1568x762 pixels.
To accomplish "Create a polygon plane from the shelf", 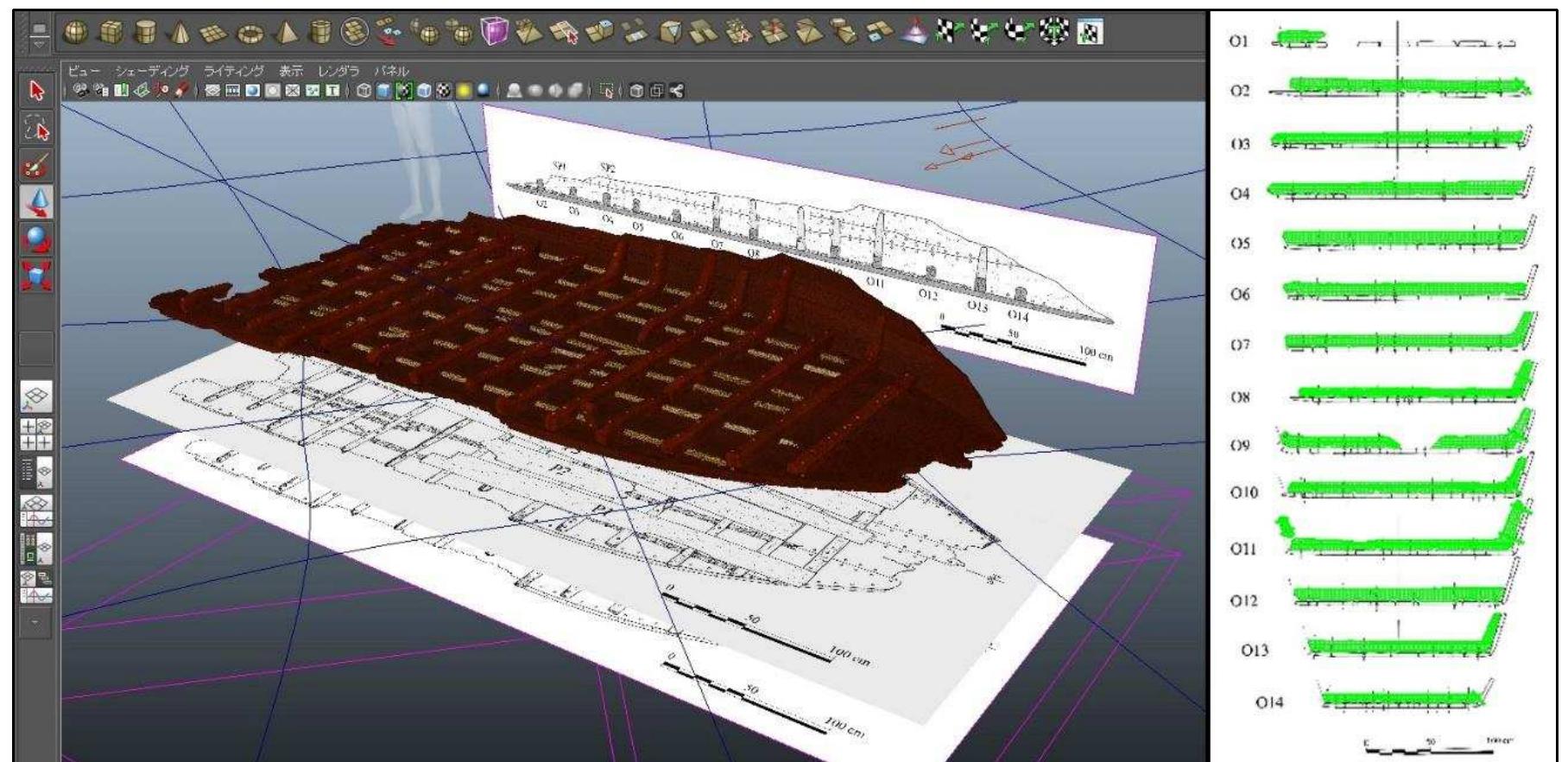I will click(215, 33).
